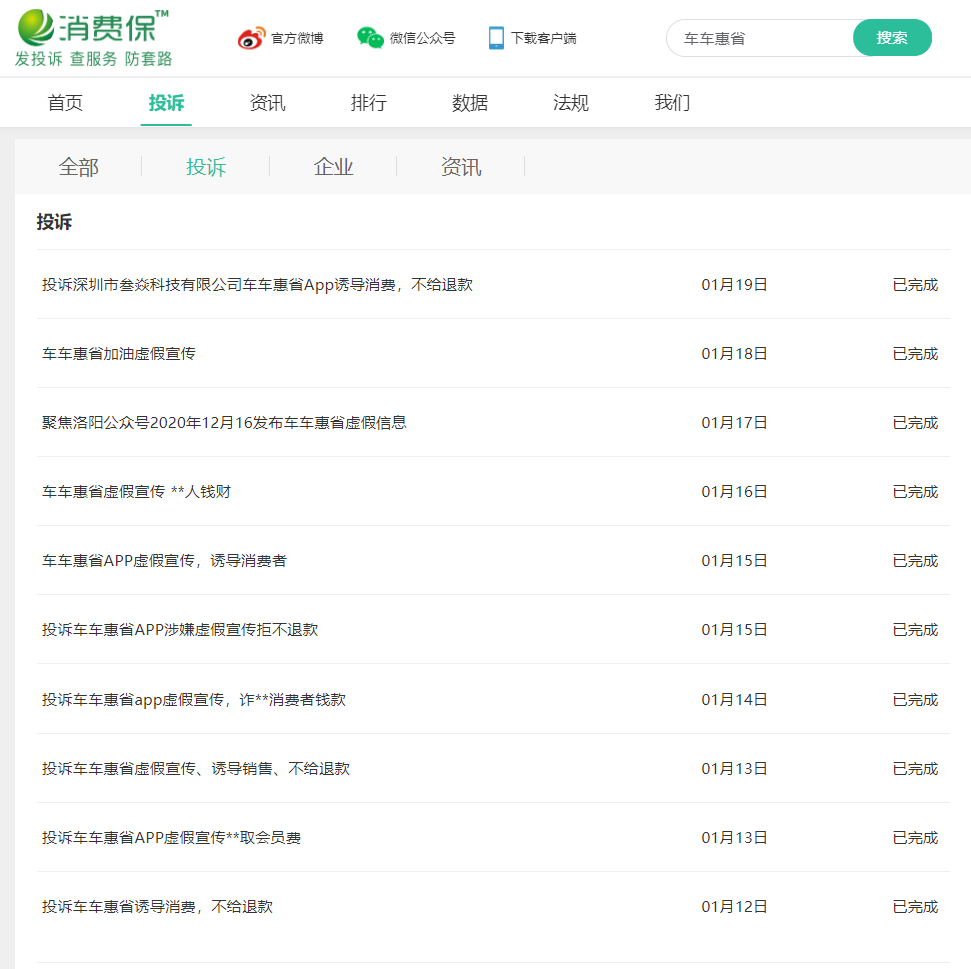The image size is (971, 969).
Task: Go to 首页 in the main navigation
Action: tap(65, 103)
